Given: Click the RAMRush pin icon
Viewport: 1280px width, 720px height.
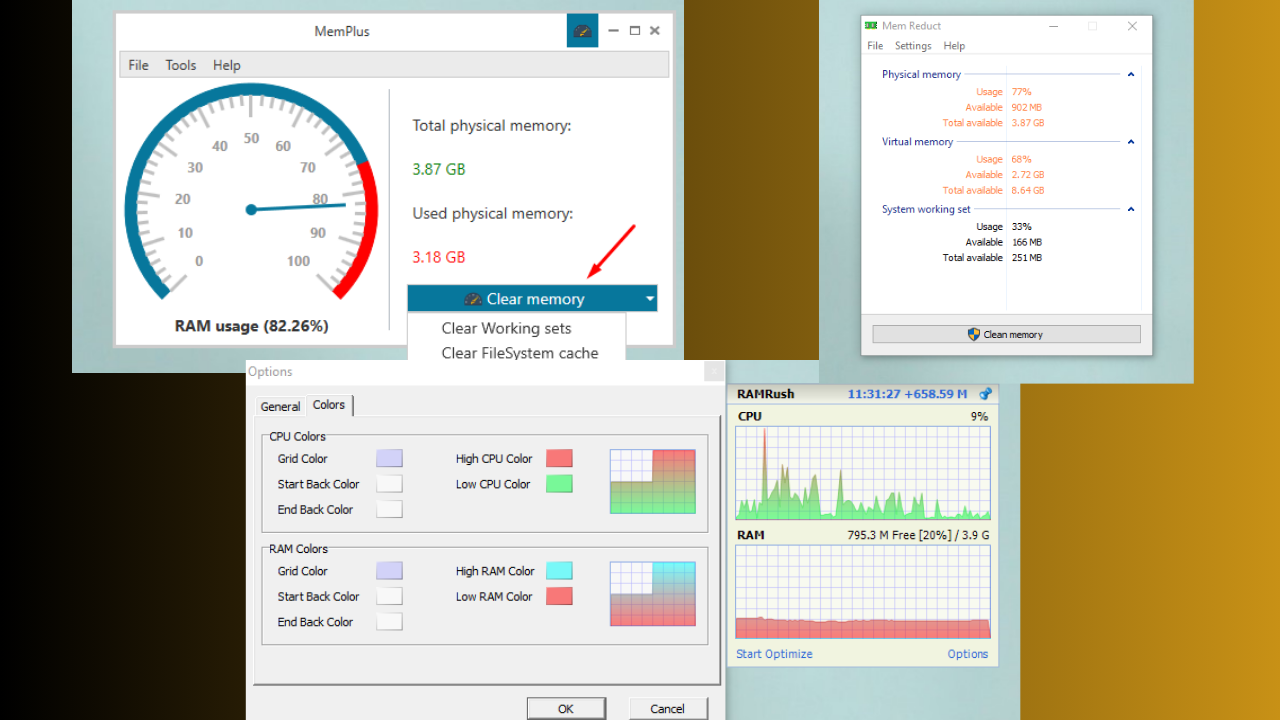Looking at the screenshot, I should point(985,394).
